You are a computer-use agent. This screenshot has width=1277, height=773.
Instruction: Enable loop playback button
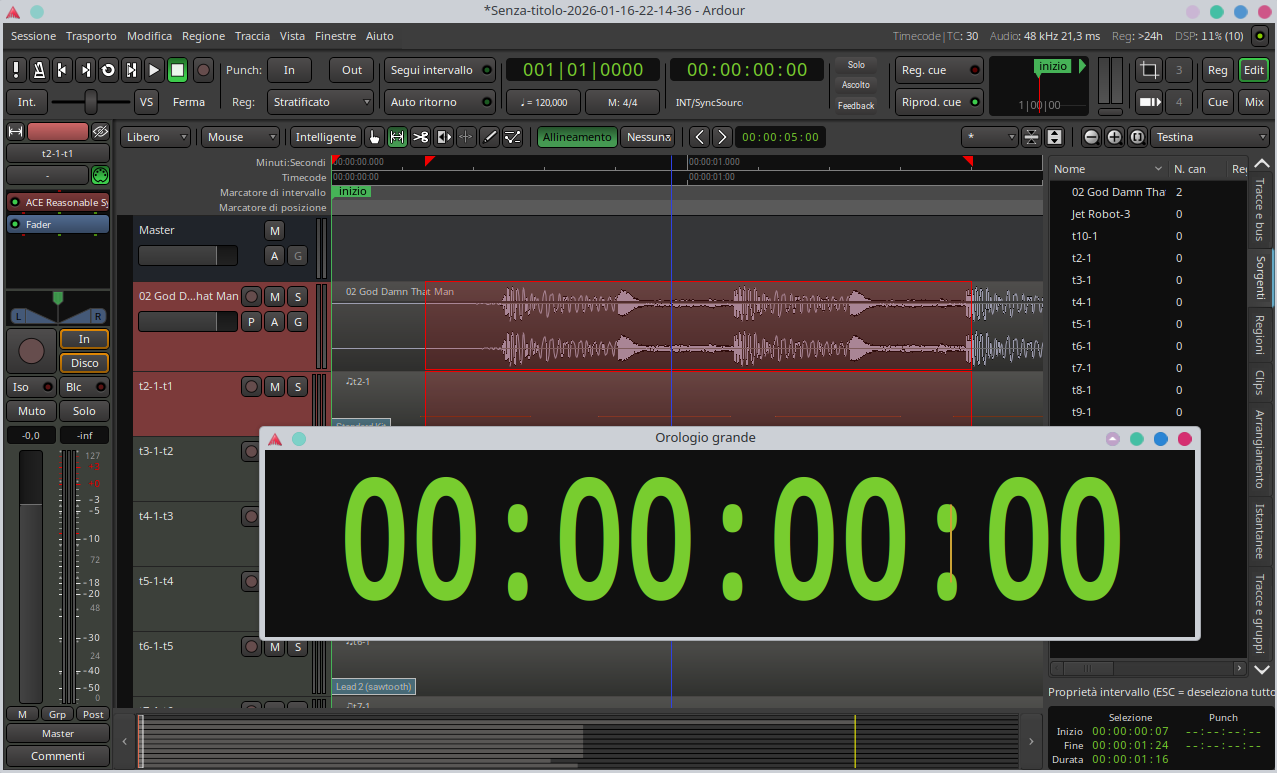tap(108, 70)
